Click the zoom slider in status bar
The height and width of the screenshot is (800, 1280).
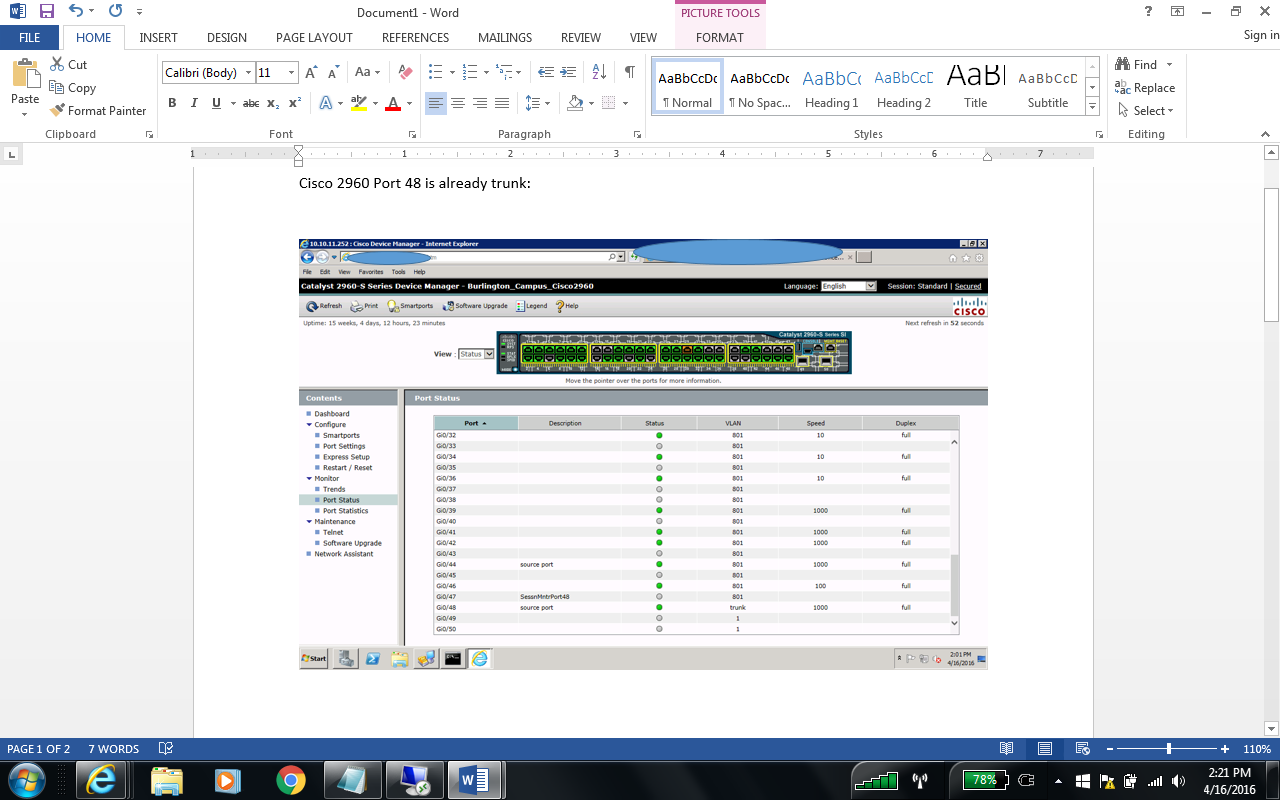tap(1168, 749)
